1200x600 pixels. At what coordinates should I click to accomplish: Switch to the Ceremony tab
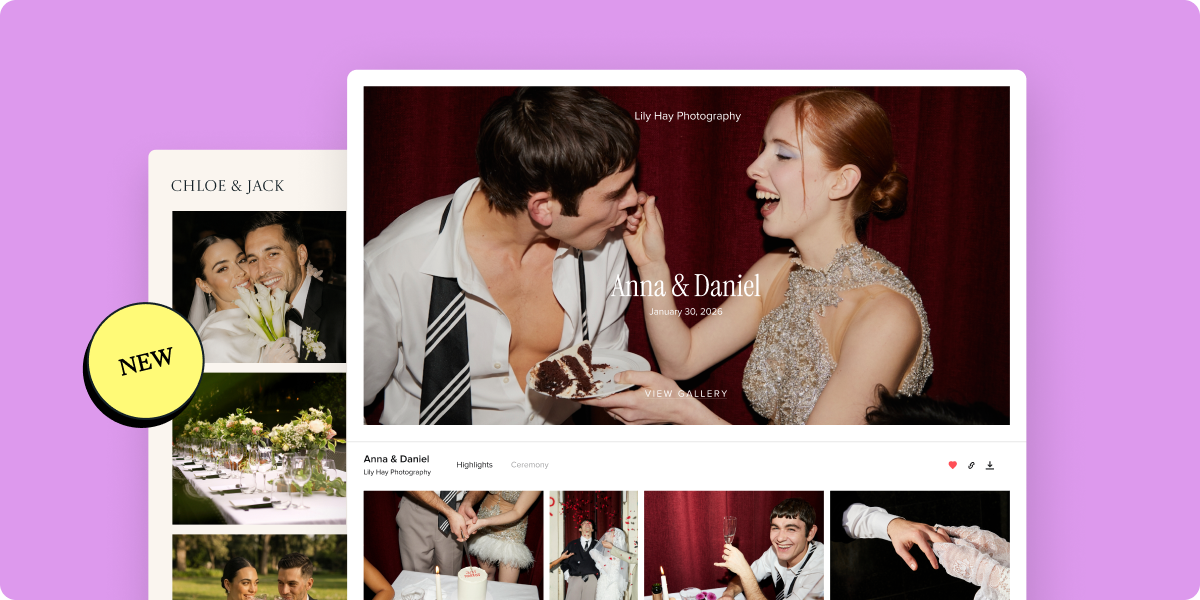coord(529,465)
